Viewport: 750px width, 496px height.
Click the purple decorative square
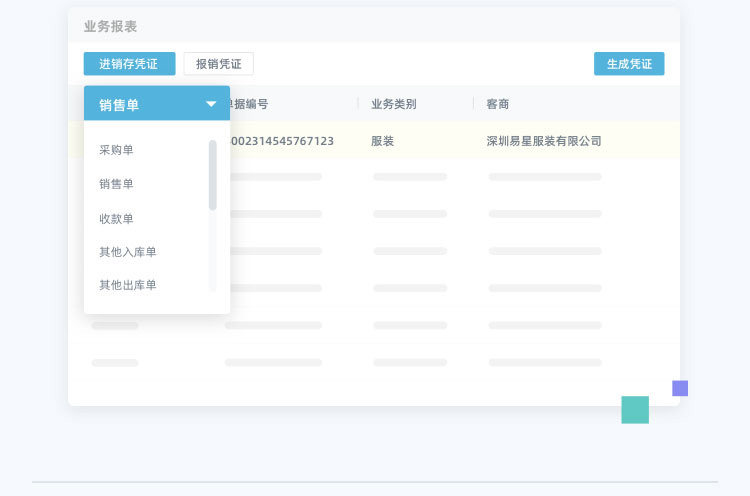click(x=680, y=388)
